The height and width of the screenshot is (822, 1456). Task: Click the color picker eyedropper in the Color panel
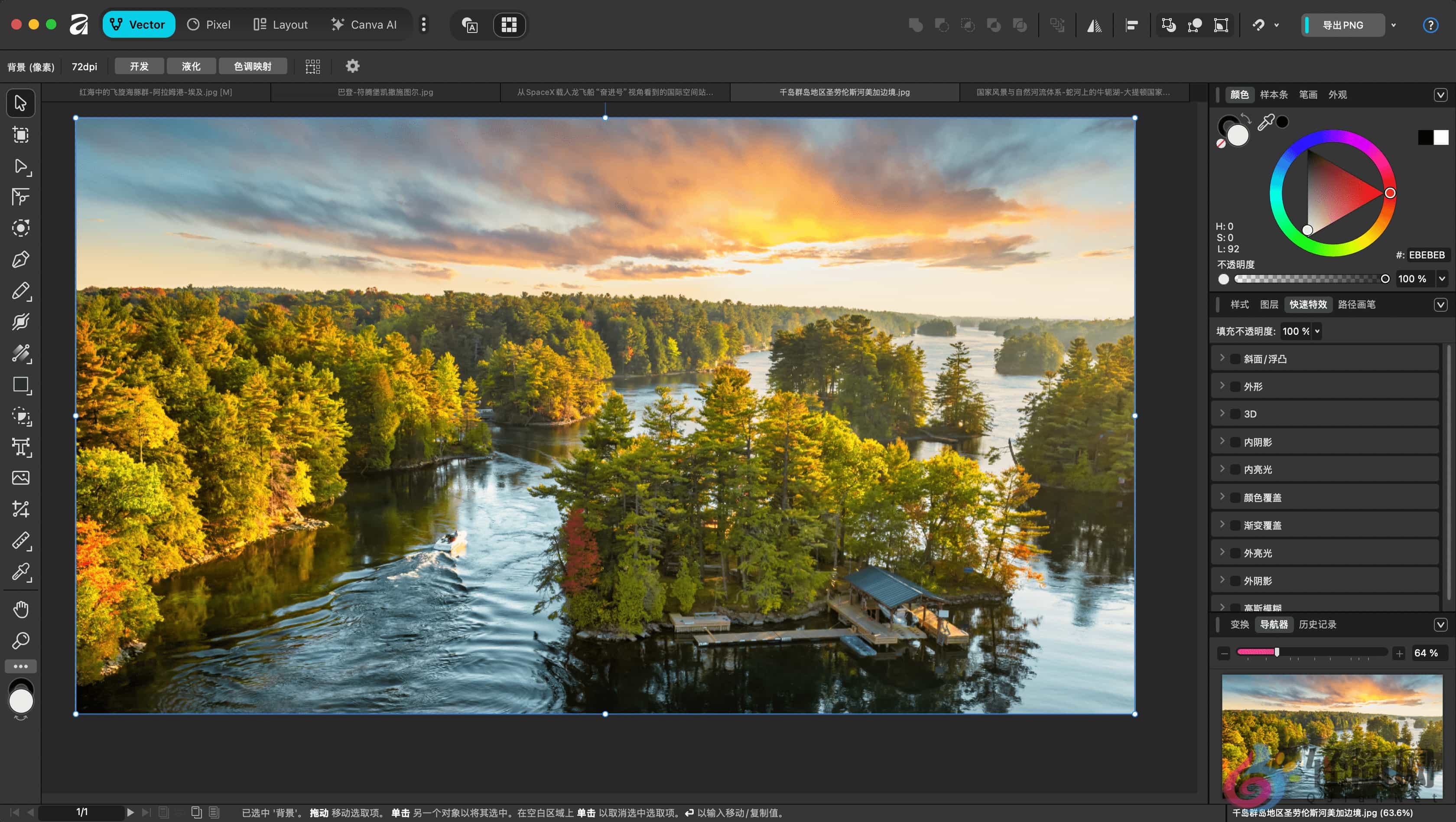coord(1265,122)
